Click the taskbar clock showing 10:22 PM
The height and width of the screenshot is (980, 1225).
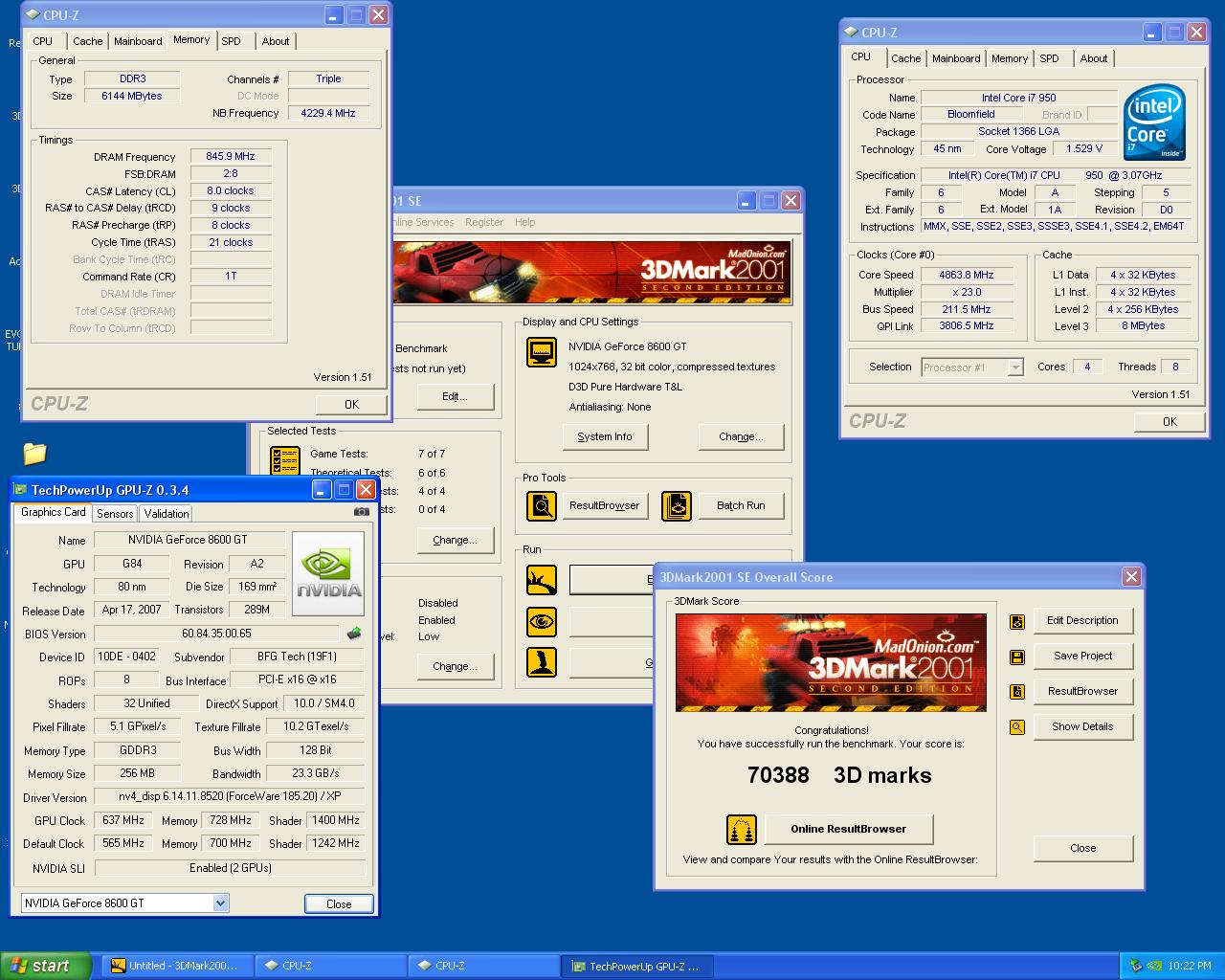click(x=1190, y=966)
